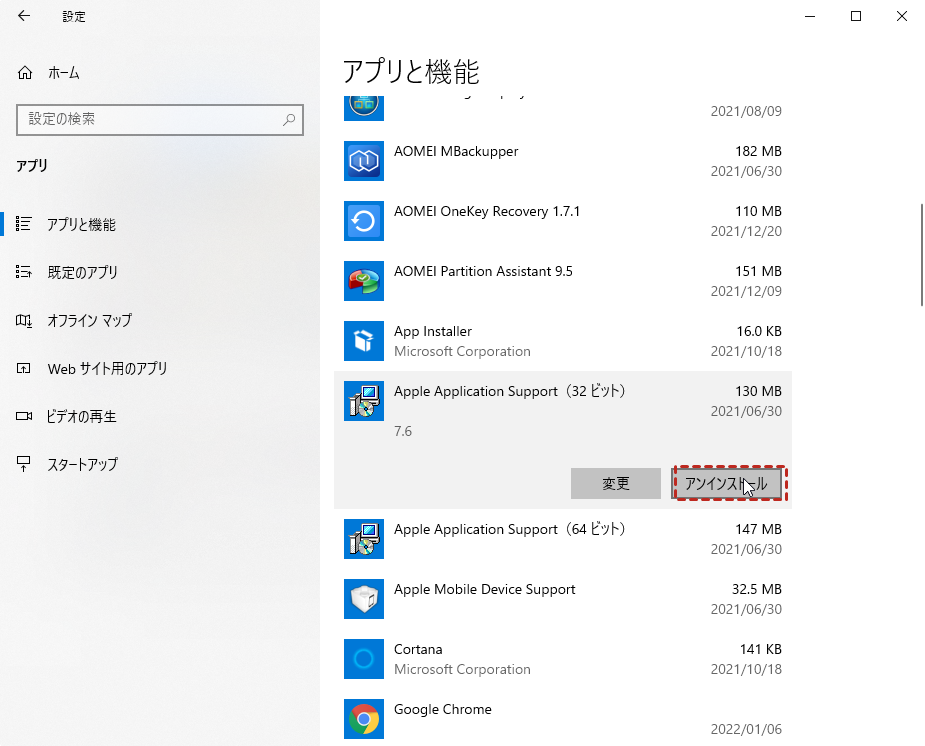Open アプリと機能 in the sidebar
The width and height of the screenshot is (925, 746).
click(81, 224)
